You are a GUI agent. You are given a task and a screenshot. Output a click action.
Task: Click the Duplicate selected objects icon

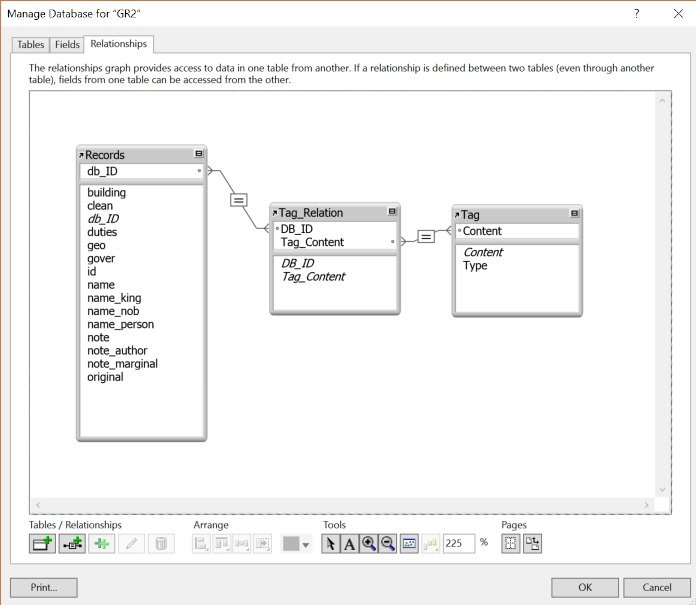(102, 543)
